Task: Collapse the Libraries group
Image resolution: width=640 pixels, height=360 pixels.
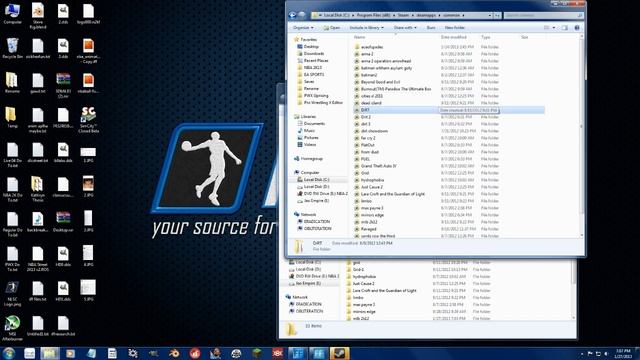Action: pos(308,116)
